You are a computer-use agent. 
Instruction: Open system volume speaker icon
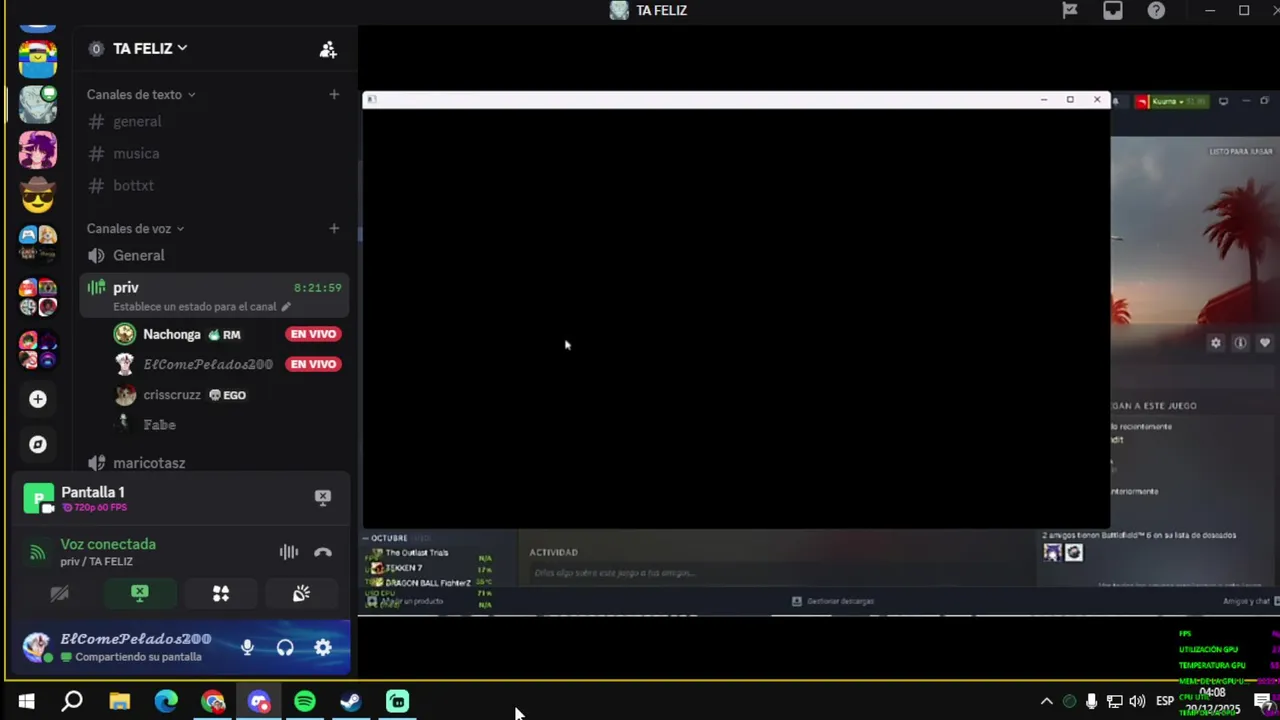tap(1137, 702)
